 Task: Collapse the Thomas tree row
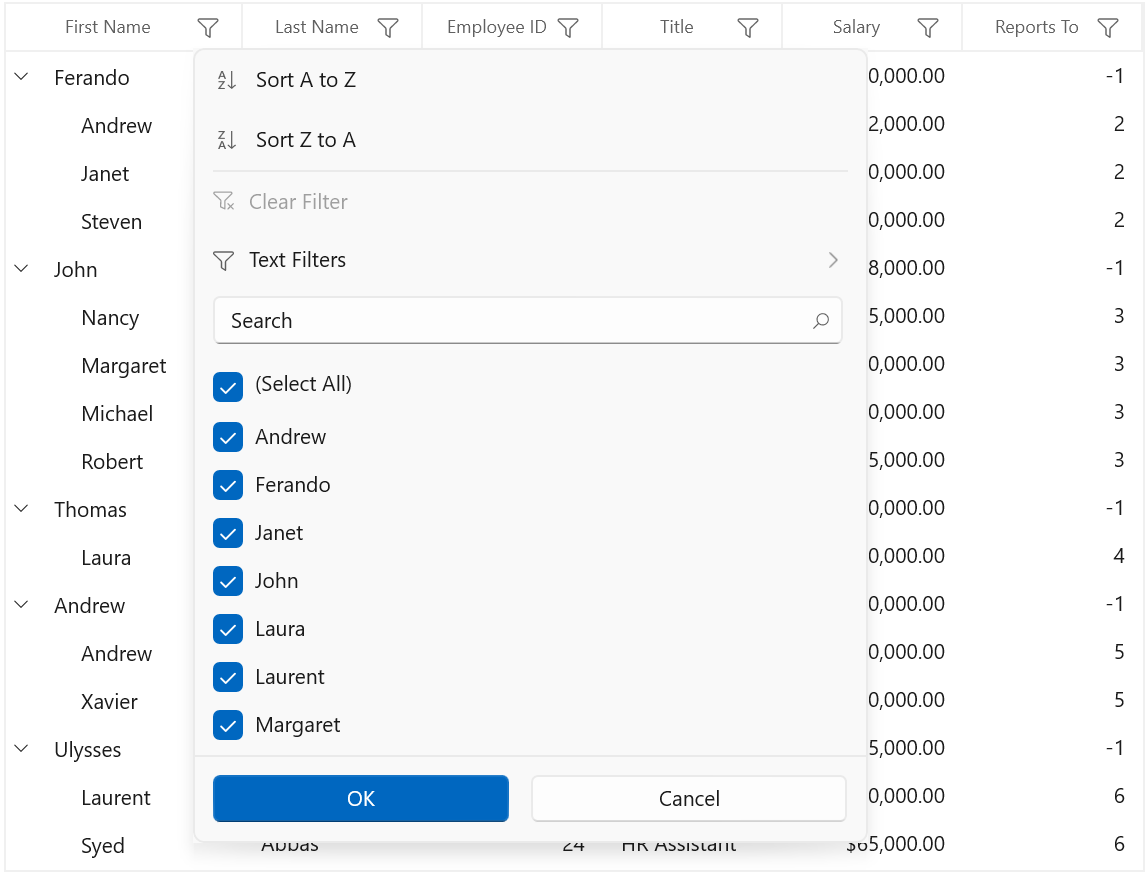(22, 508)
